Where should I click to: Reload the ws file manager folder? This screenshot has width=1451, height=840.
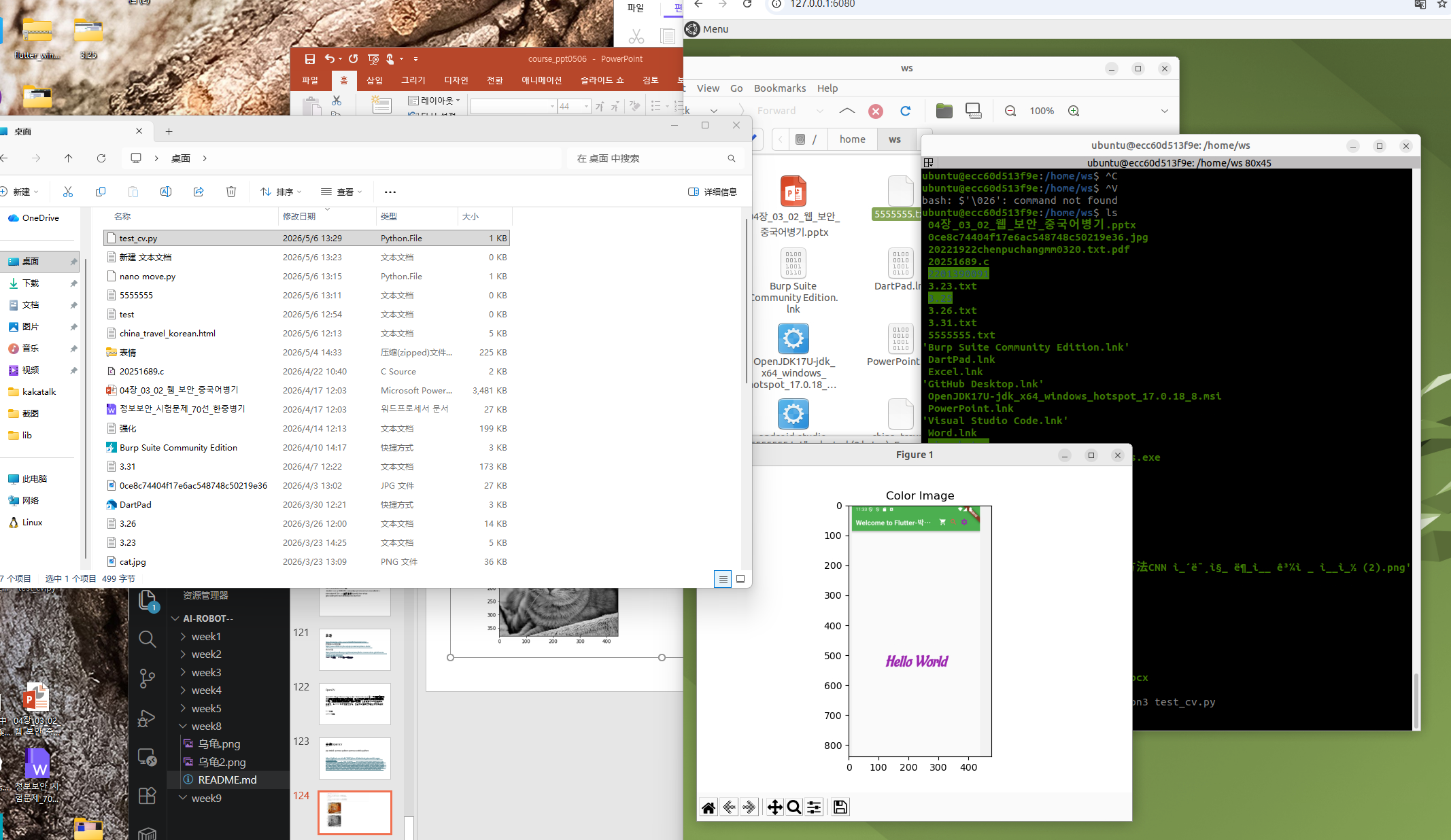[x=905, y=111]
